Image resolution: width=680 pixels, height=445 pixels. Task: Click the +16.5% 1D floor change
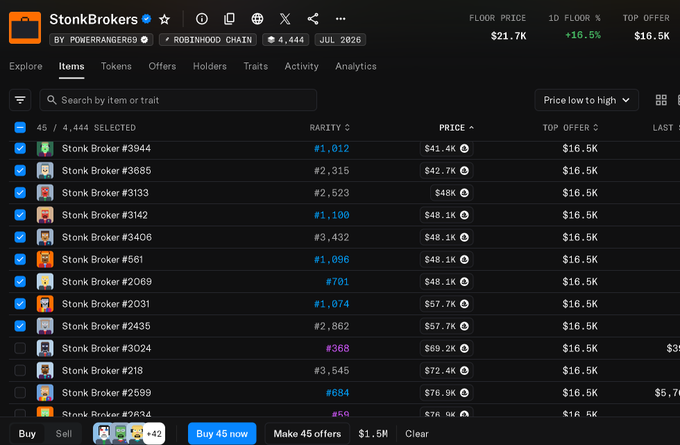pyautogui.click(x=583, y=35)
